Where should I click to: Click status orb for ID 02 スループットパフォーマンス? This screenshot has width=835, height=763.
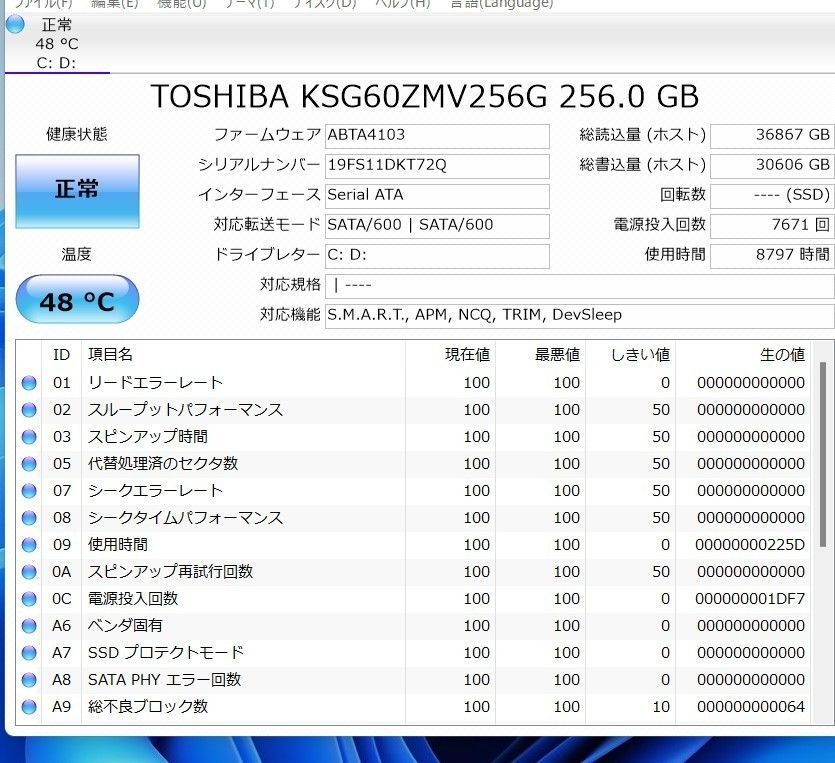pyautogui.click(x=29, y=410)
